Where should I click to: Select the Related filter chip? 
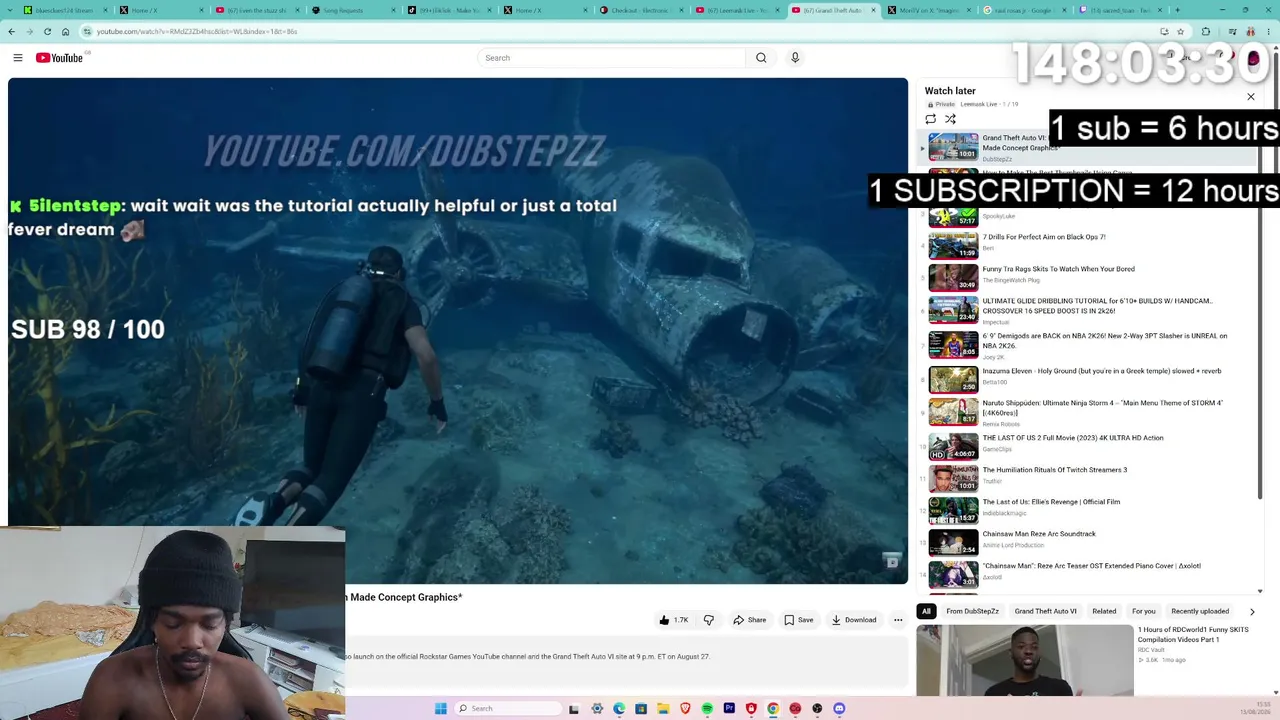point(1104,611)
